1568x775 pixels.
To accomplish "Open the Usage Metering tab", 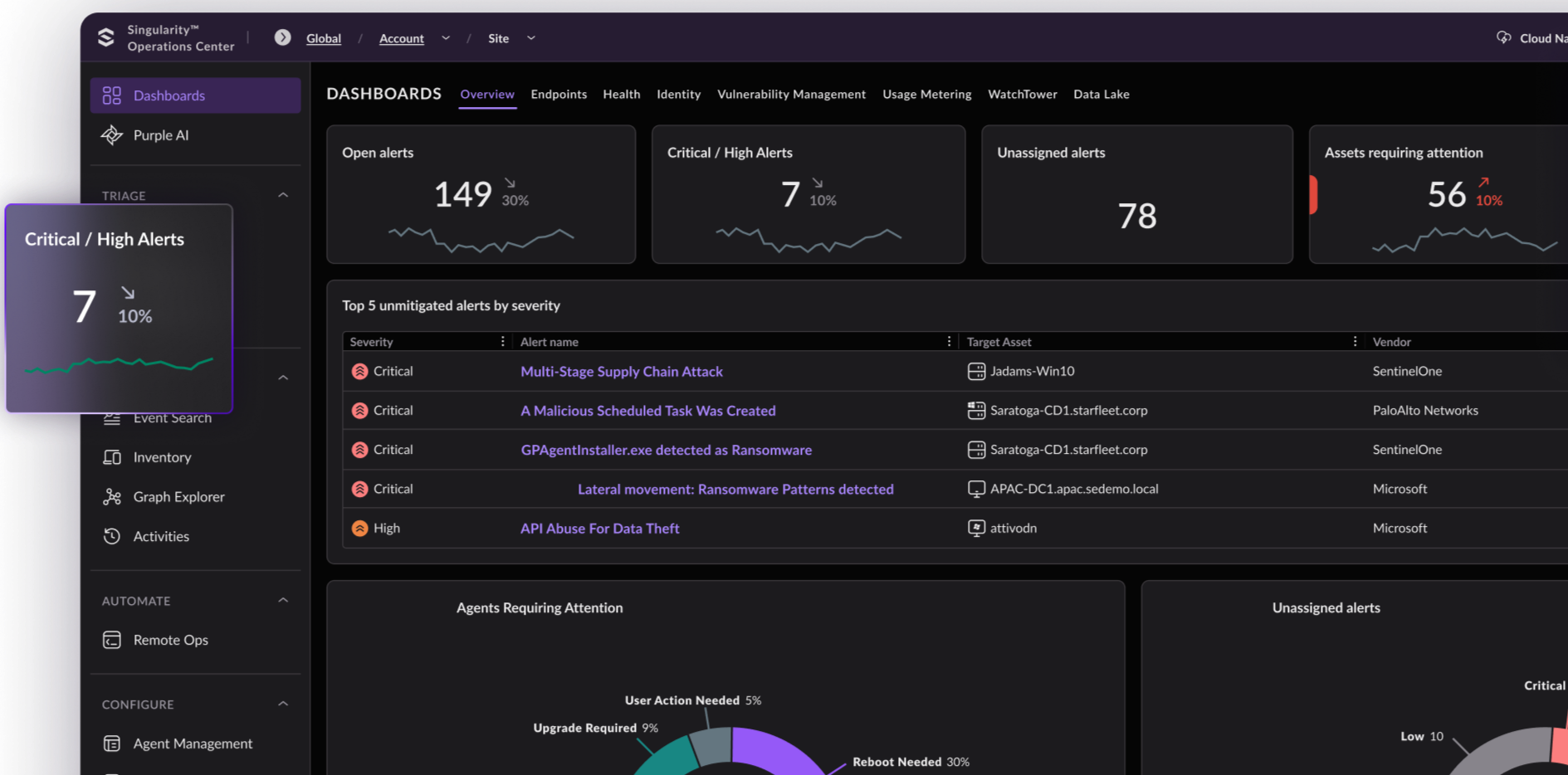I will click(927, 95).
